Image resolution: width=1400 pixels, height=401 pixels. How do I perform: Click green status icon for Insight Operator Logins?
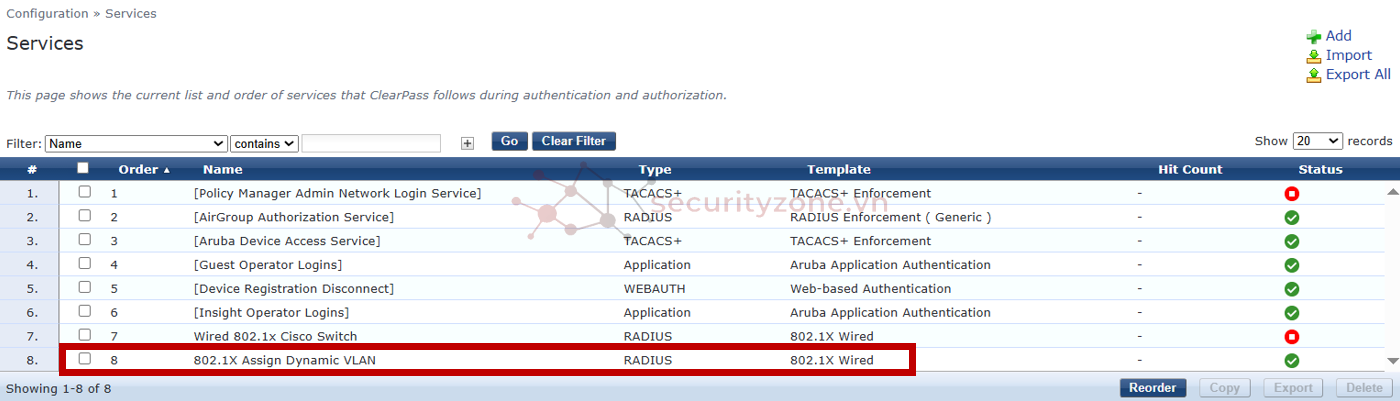(x=1292, y=313)
